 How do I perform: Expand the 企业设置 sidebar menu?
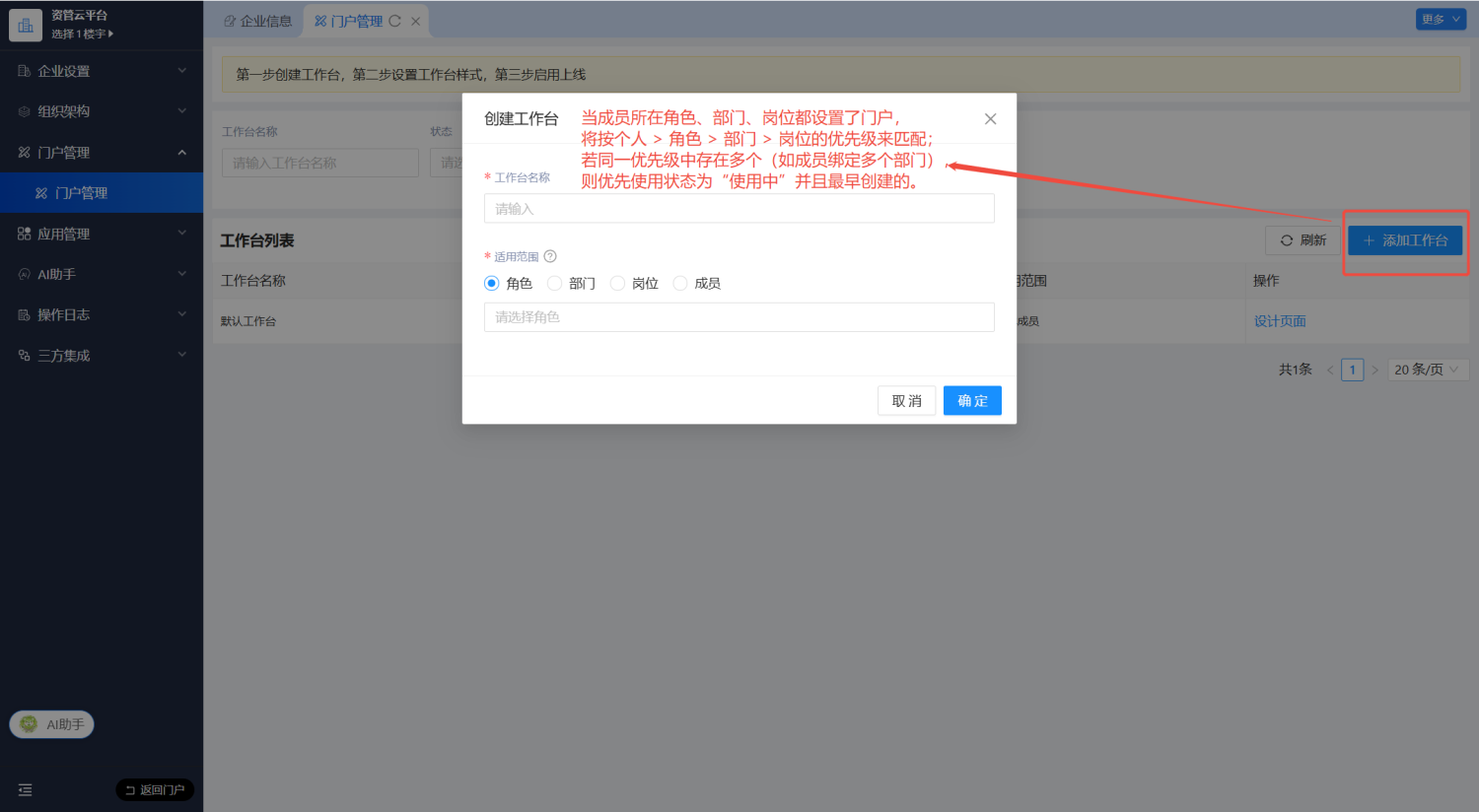click(102, 71)
